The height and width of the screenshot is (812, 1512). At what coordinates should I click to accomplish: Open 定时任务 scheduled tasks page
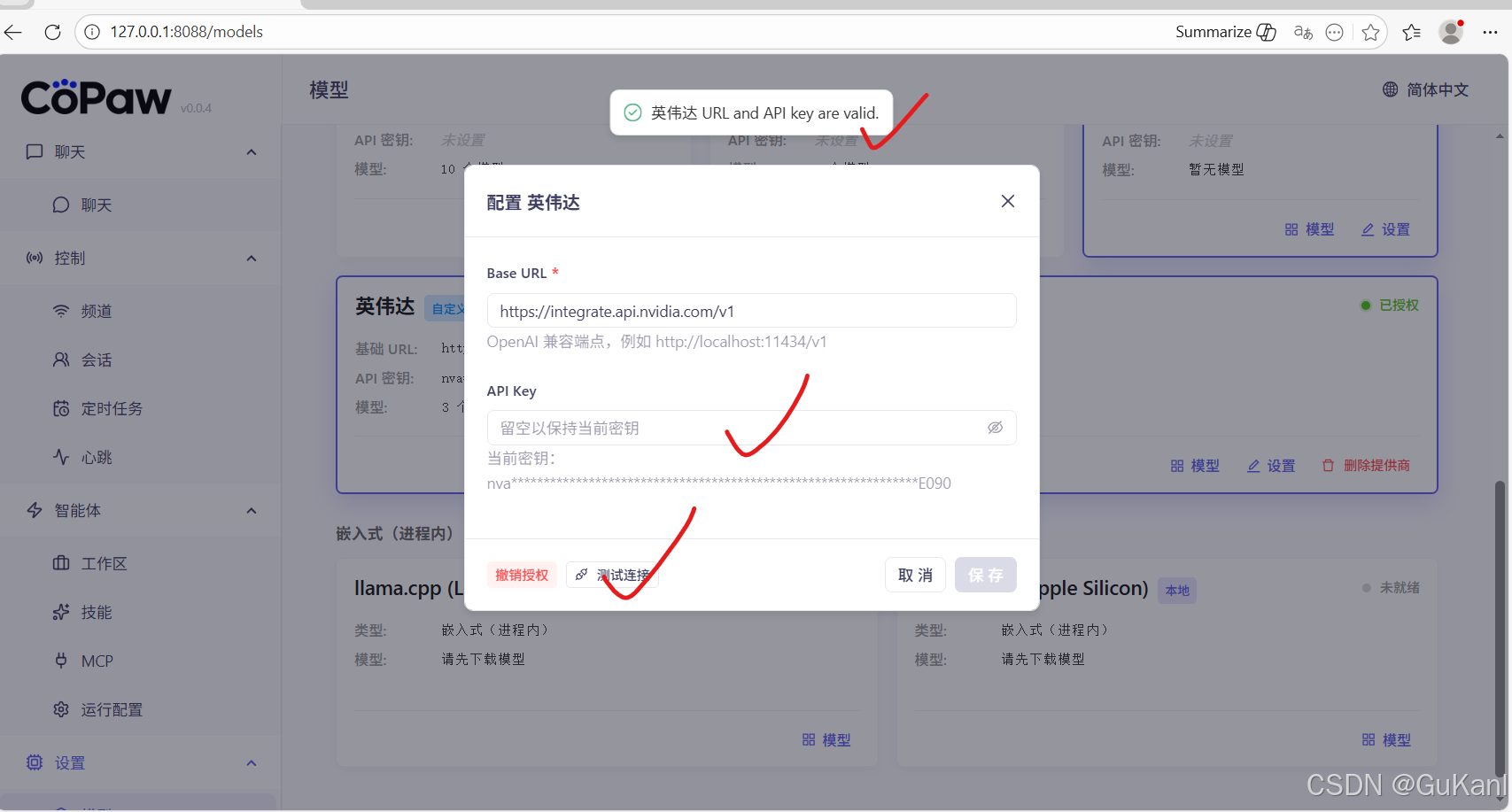click(x=110, y=408)
